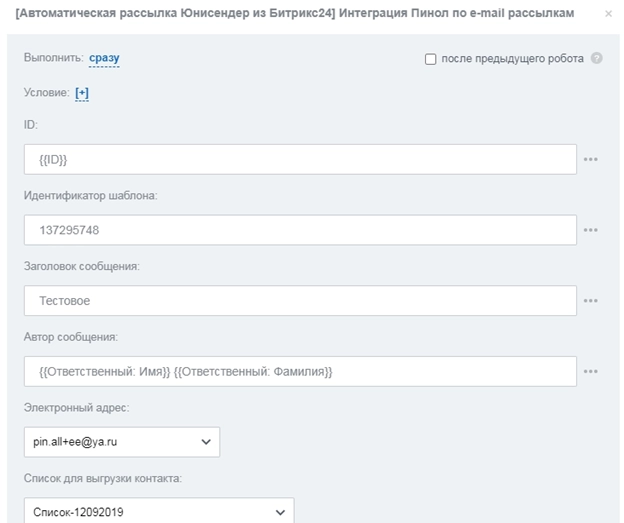Viewport: 624px width, 523px height.
Task: Enable the 'после предыдущего робота' checkbox
Action: [x=430, y=59]
